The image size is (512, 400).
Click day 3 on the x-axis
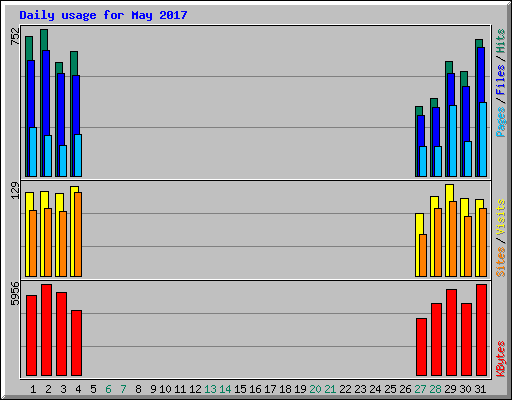pyautogui.click(x=63, y=389)
